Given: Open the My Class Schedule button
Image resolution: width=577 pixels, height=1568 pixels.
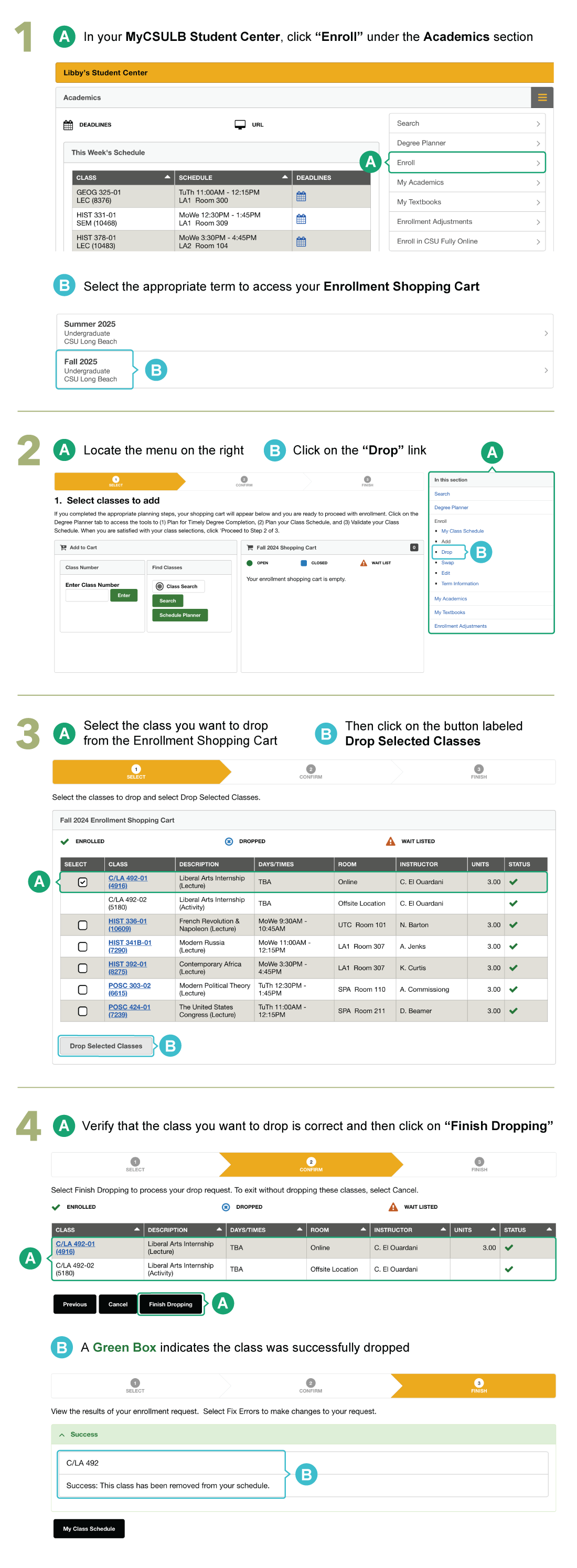Looking at the screenshot, I should 89,1529.
